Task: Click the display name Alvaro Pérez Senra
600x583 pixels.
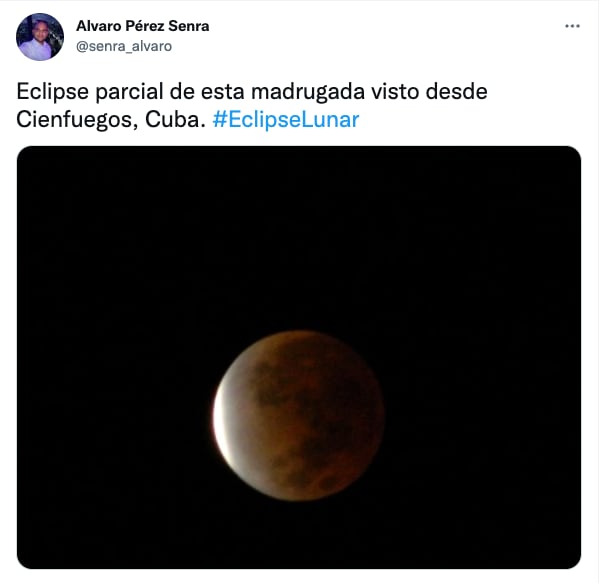Action: (142, 26)
